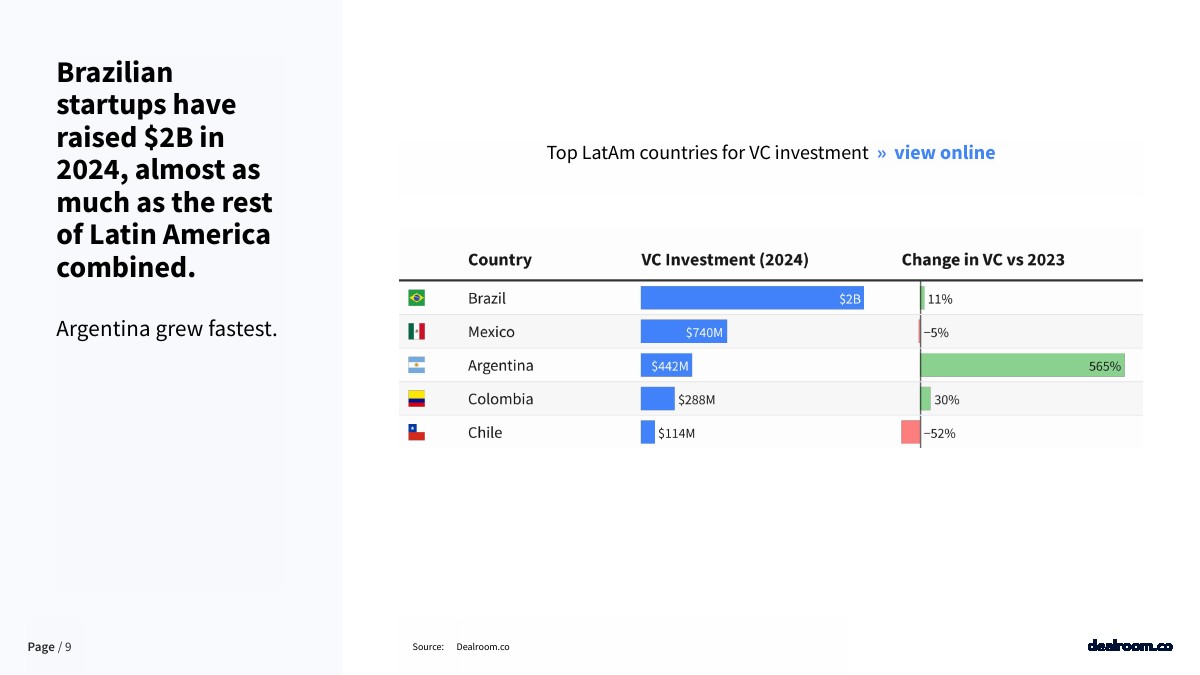Click Argentina's green 565% change bar

[x=1020, y=365]
